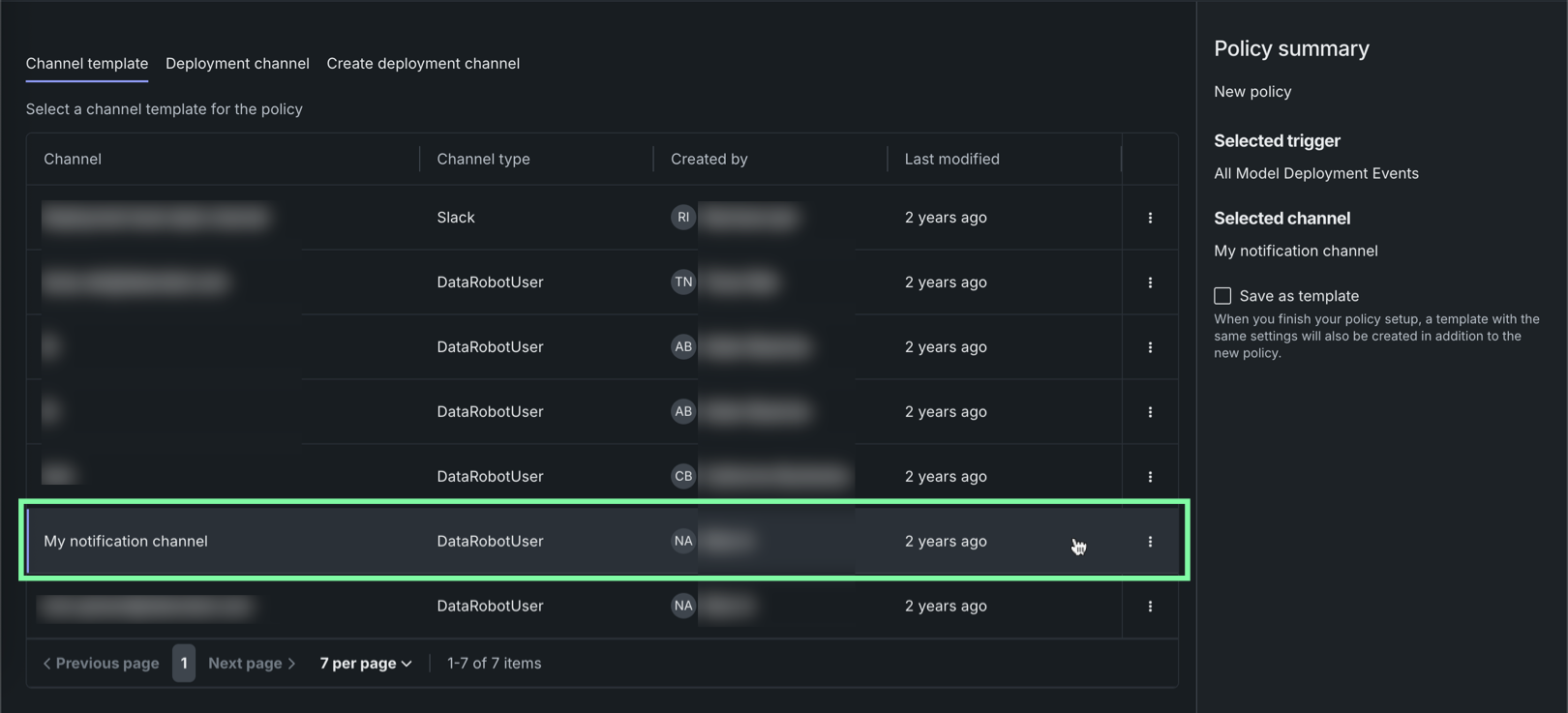Image resolution: width=1568 pixels, height=713 pixels.
Task: Expand the 7 per page dropdown
Action: click(x=366, y=664)
